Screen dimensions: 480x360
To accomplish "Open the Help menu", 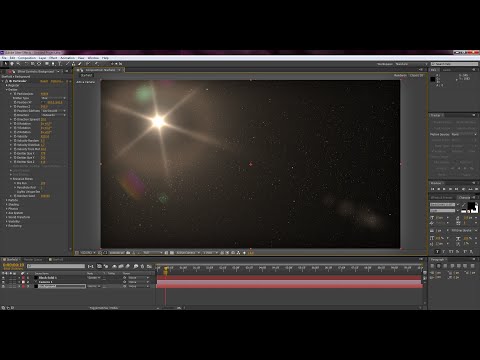I will tap(105, 58).
